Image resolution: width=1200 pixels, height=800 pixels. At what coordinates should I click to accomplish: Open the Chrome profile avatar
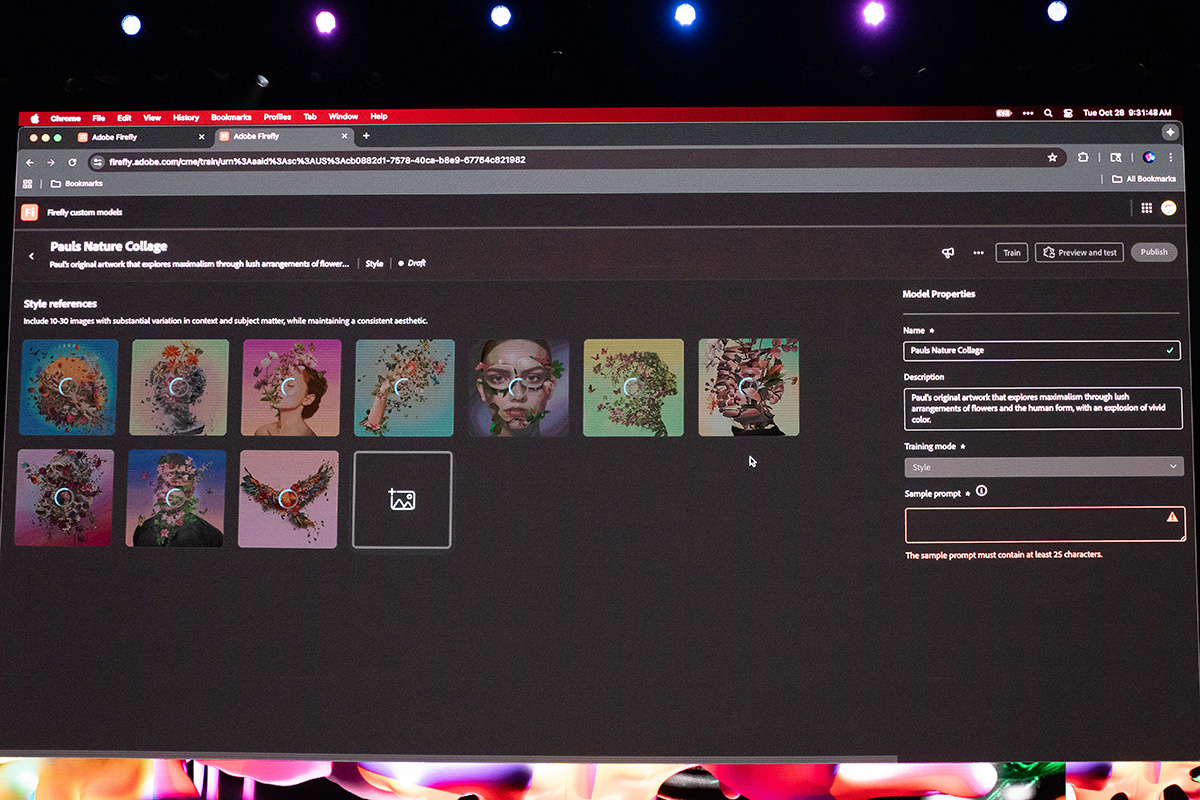click(1149, 158)
